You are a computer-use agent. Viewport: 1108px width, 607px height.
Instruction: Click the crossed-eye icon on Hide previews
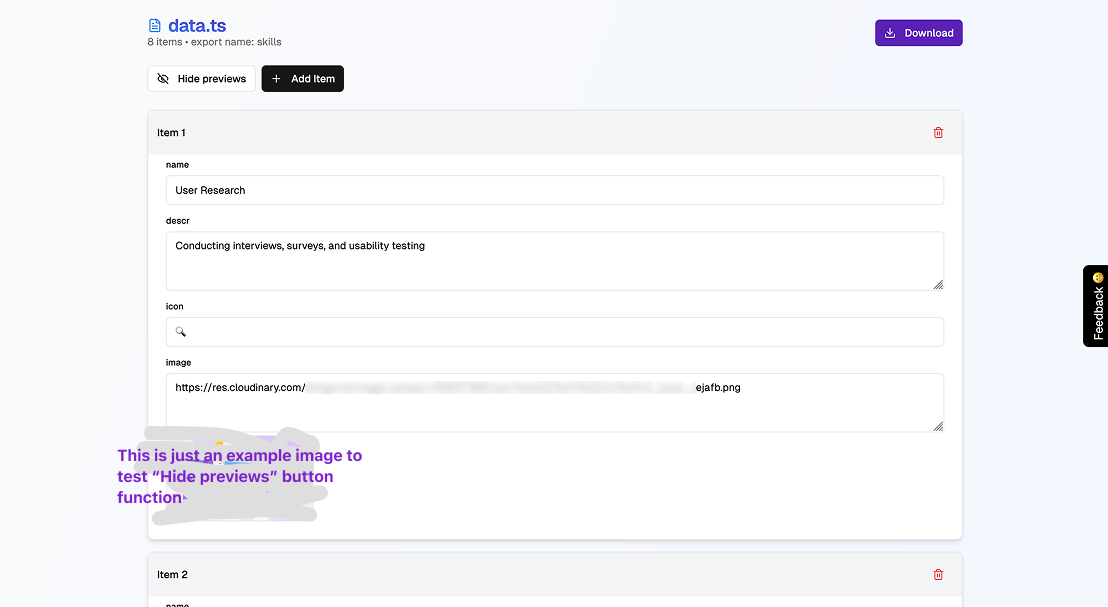(x=162, y=78)
